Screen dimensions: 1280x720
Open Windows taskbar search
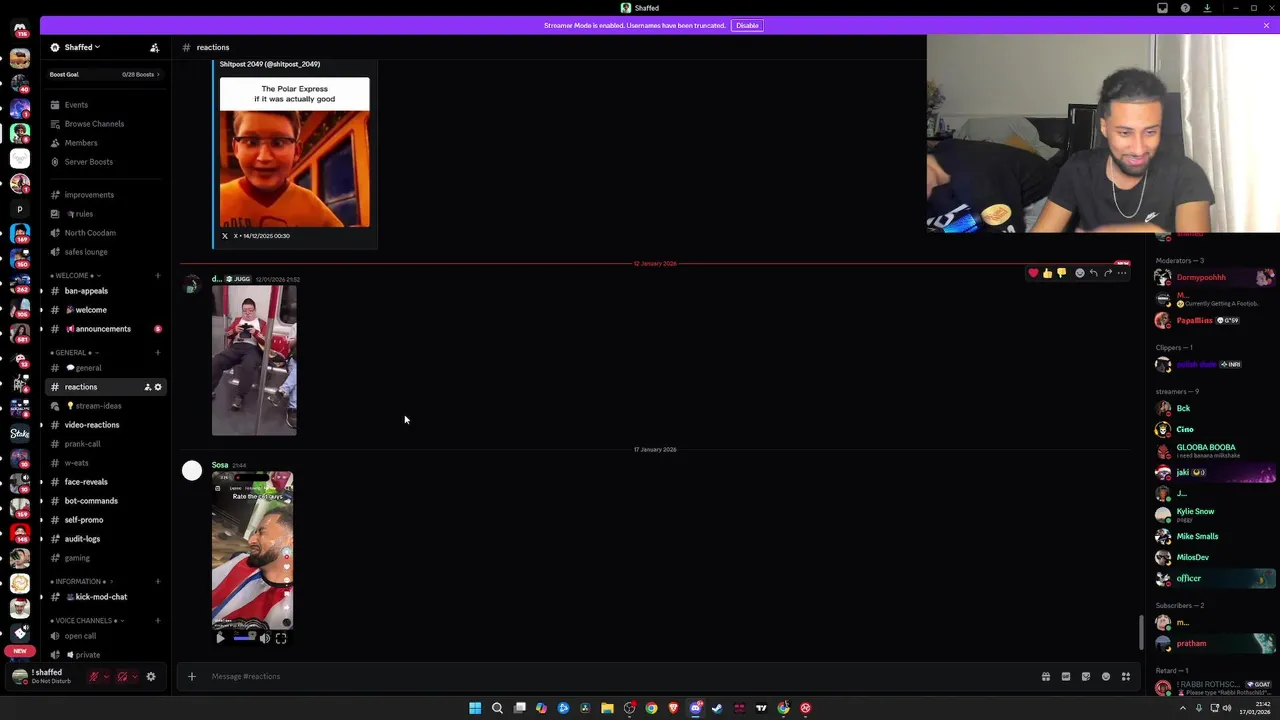(497, 708)
